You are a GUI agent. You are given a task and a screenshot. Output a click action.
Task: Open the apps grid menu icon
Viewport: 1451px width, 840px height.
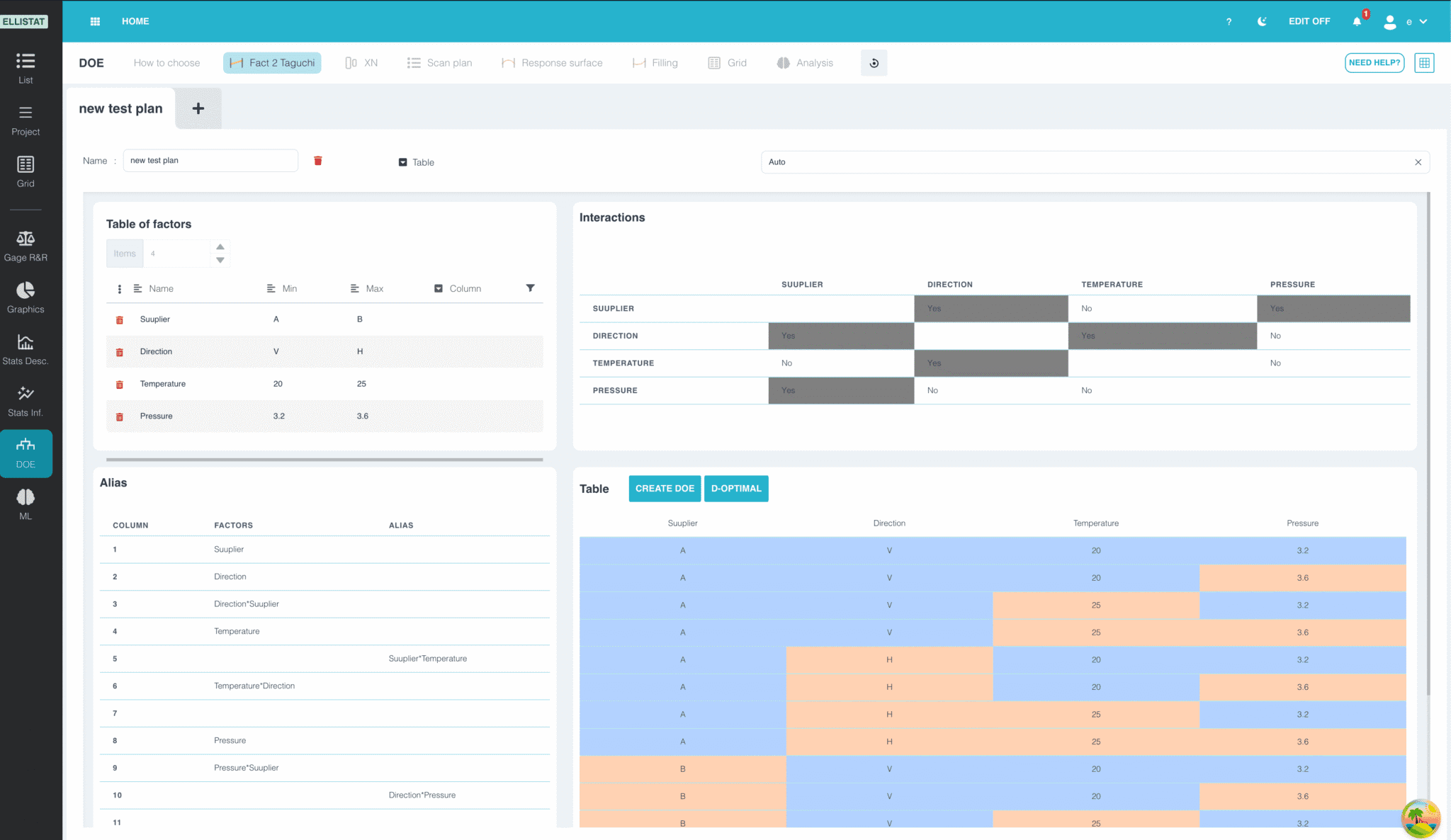click(x=95, y=21)
